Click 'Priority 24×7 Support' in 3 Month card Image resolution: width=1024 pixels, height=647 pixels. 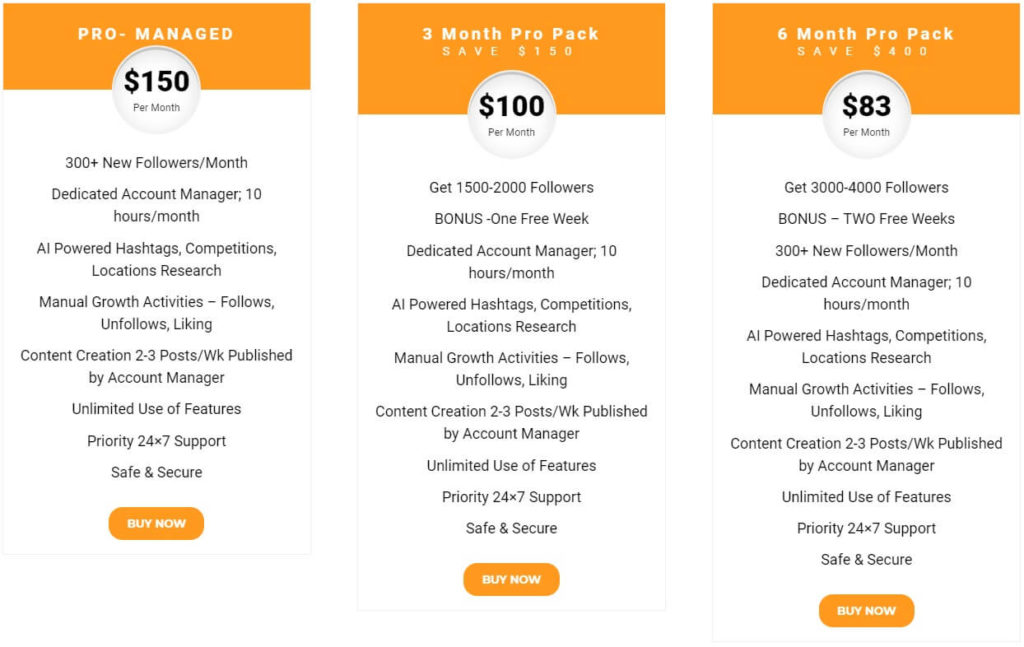pyautogui.click(x=511, y=497)
